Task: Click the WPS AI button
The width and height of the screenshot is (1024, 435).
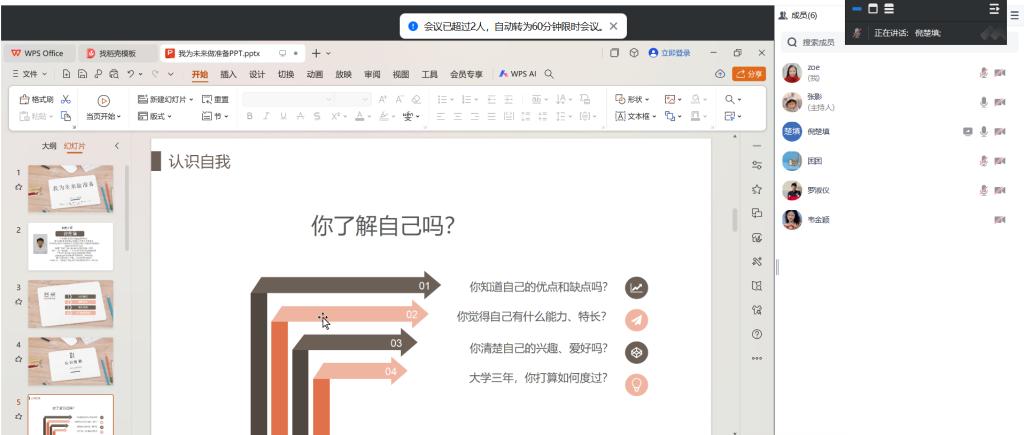Action: 517,74
